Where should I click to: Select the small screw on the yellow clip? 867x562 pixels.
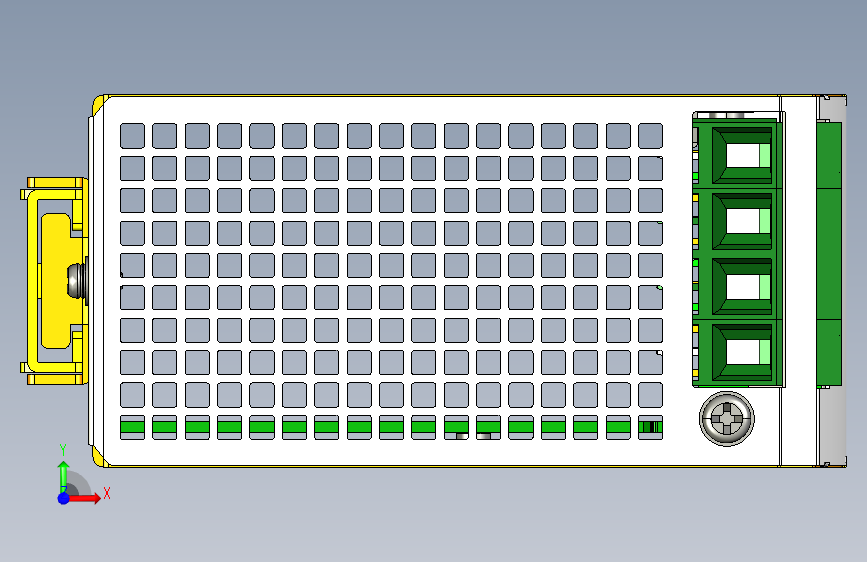pos(77,281)
